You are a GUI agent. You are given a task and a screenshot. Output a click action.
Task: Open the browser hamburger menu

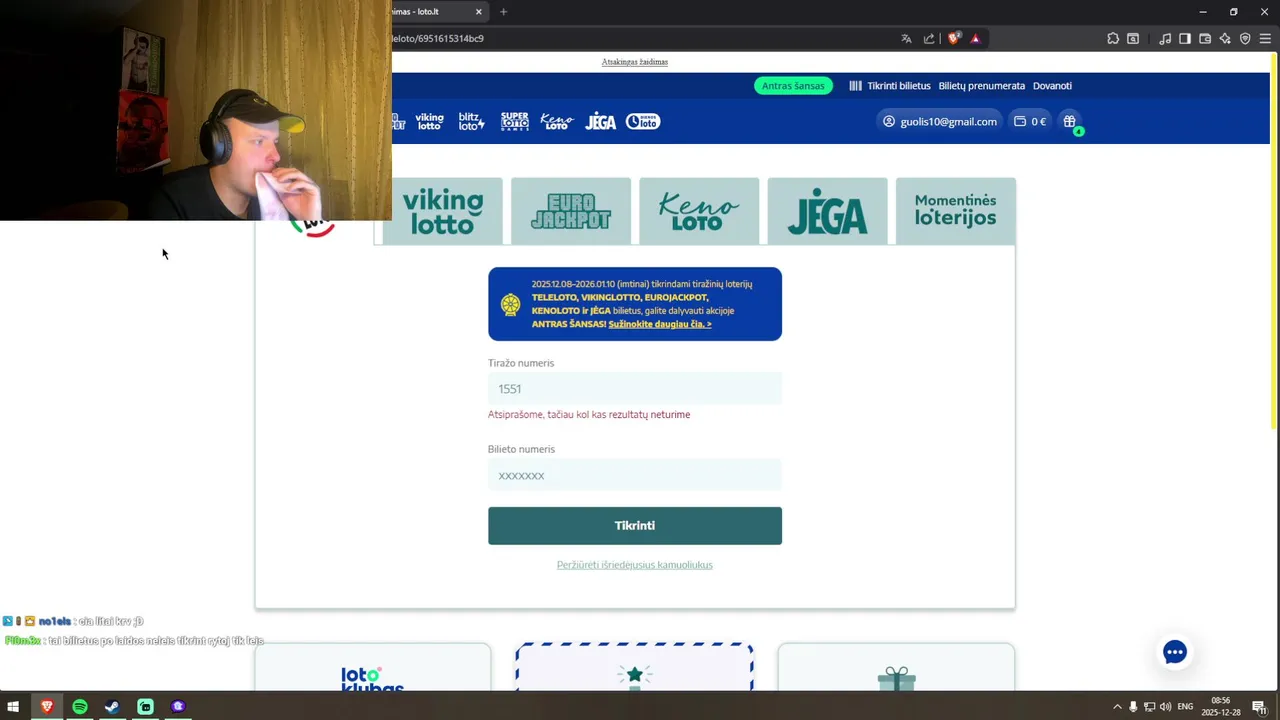tap(1265, 38)
